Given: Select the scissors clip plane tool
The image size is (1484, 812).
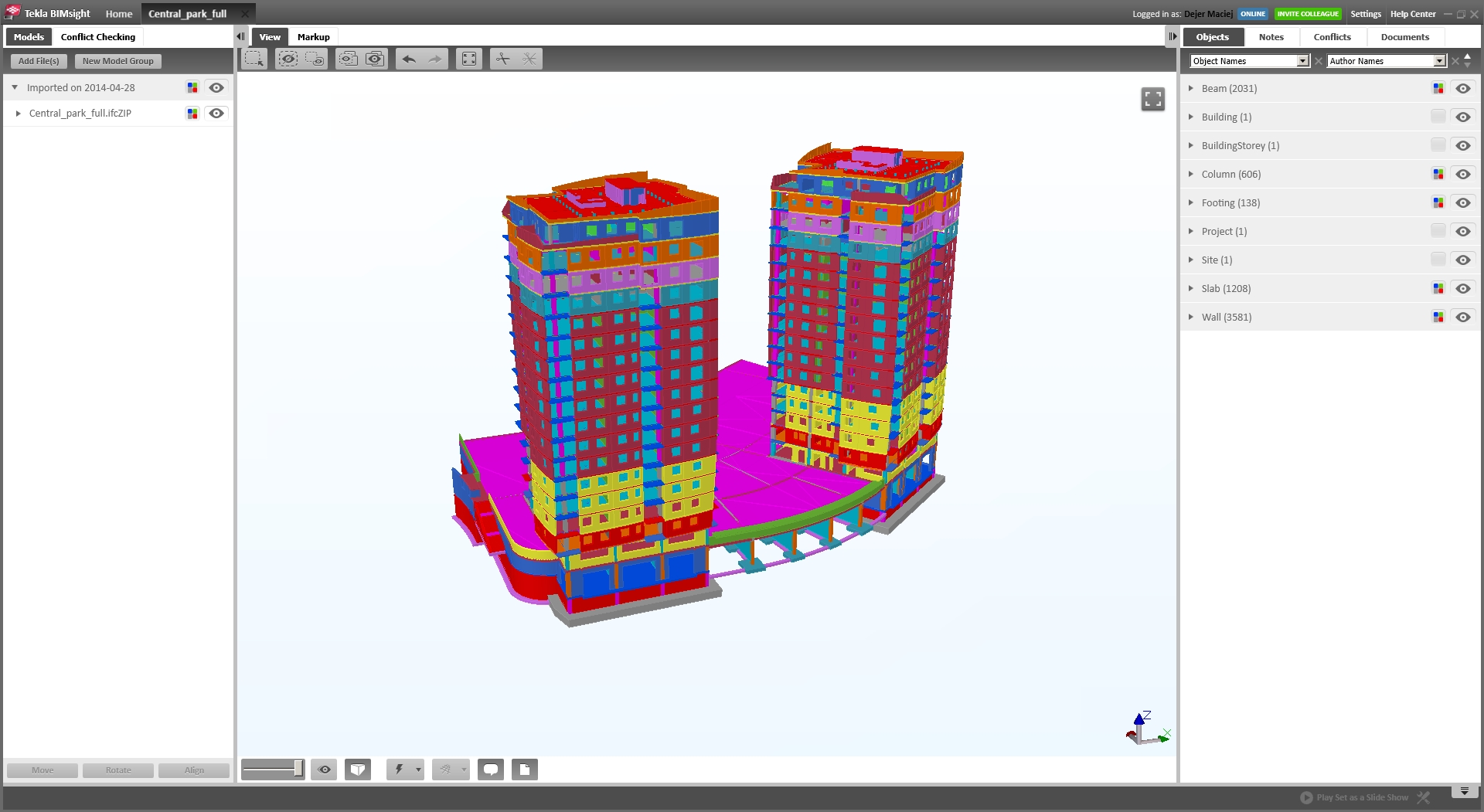Looking at the screenshot, I should point(503,59).
